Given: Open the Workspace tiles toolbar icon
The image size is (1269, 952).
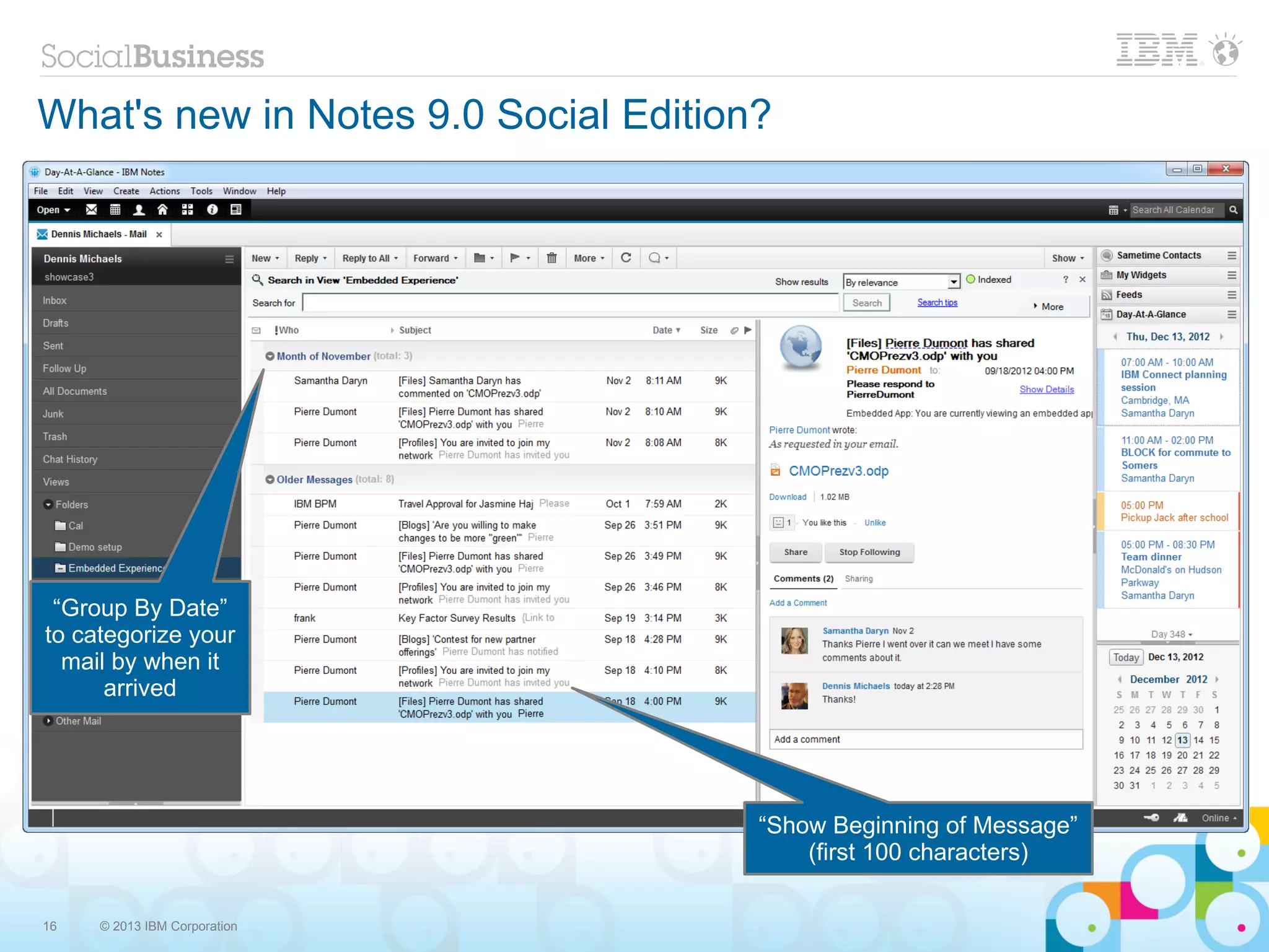Looking at the screenshot, I should point(187,209).
